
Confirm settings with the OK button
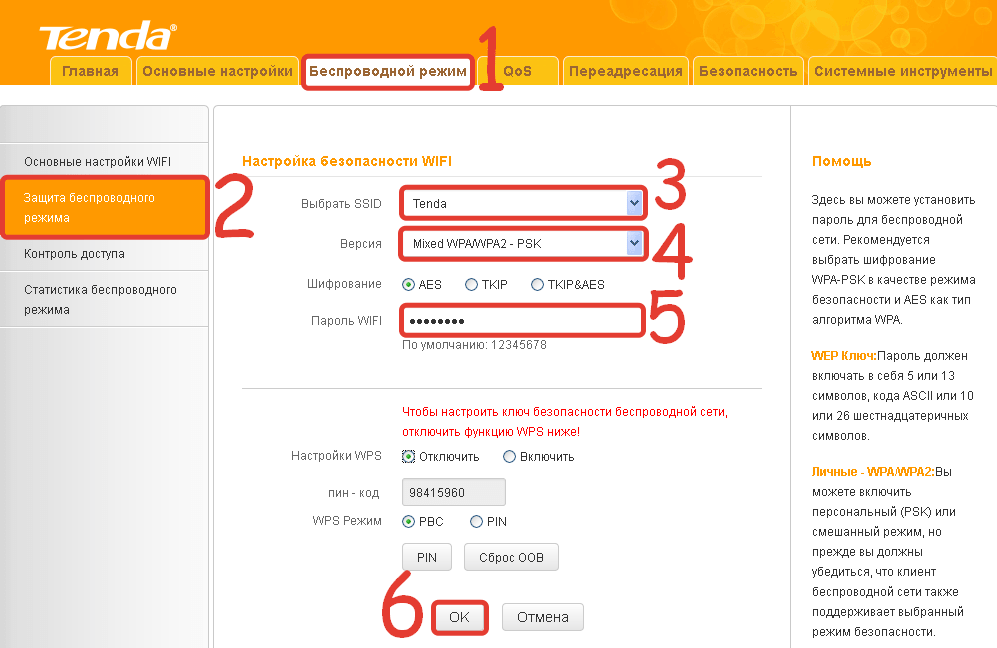click(459, 617)
